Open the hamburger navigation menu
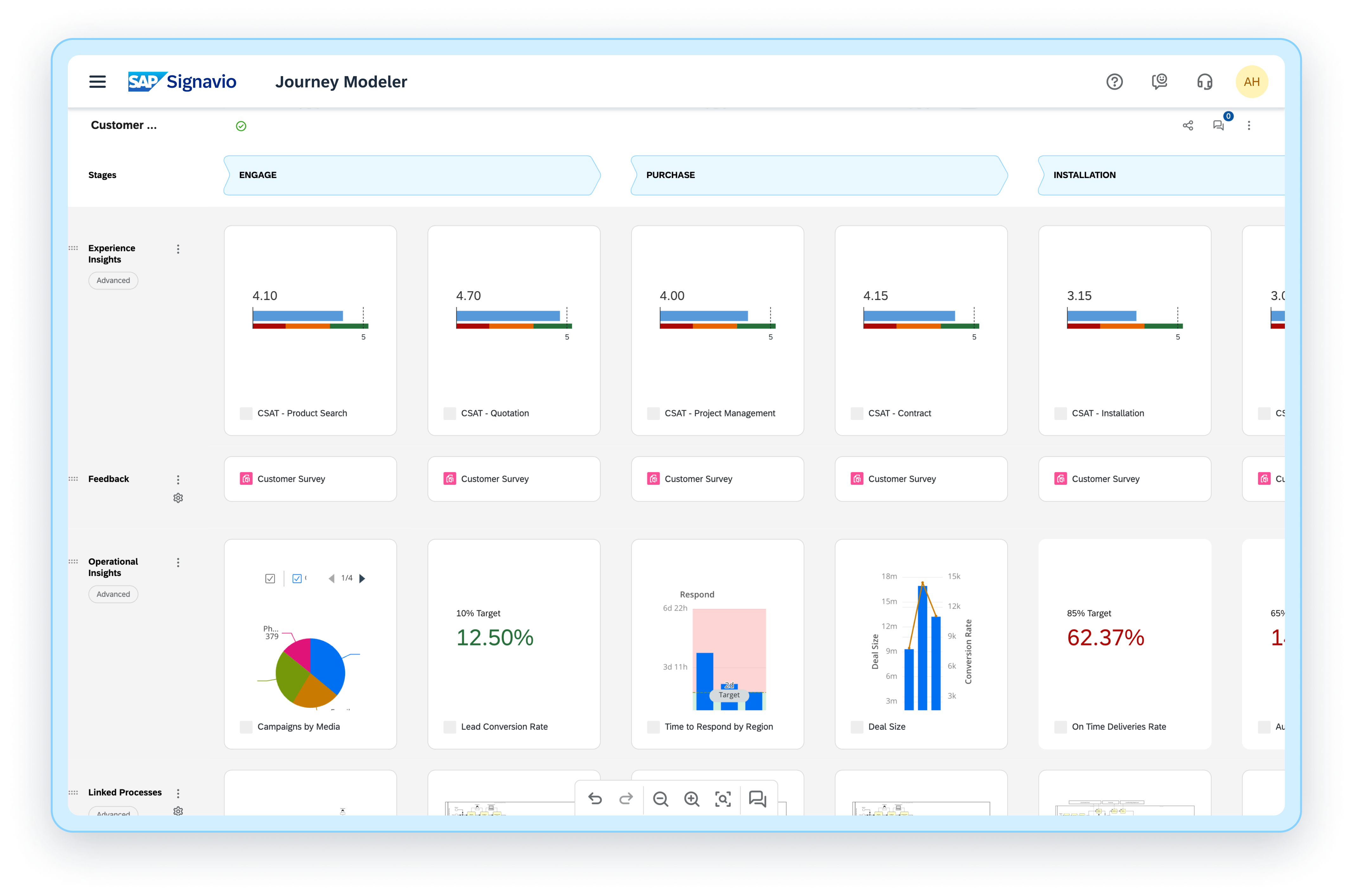1353x896 pixels. click(x=97, y=82)
